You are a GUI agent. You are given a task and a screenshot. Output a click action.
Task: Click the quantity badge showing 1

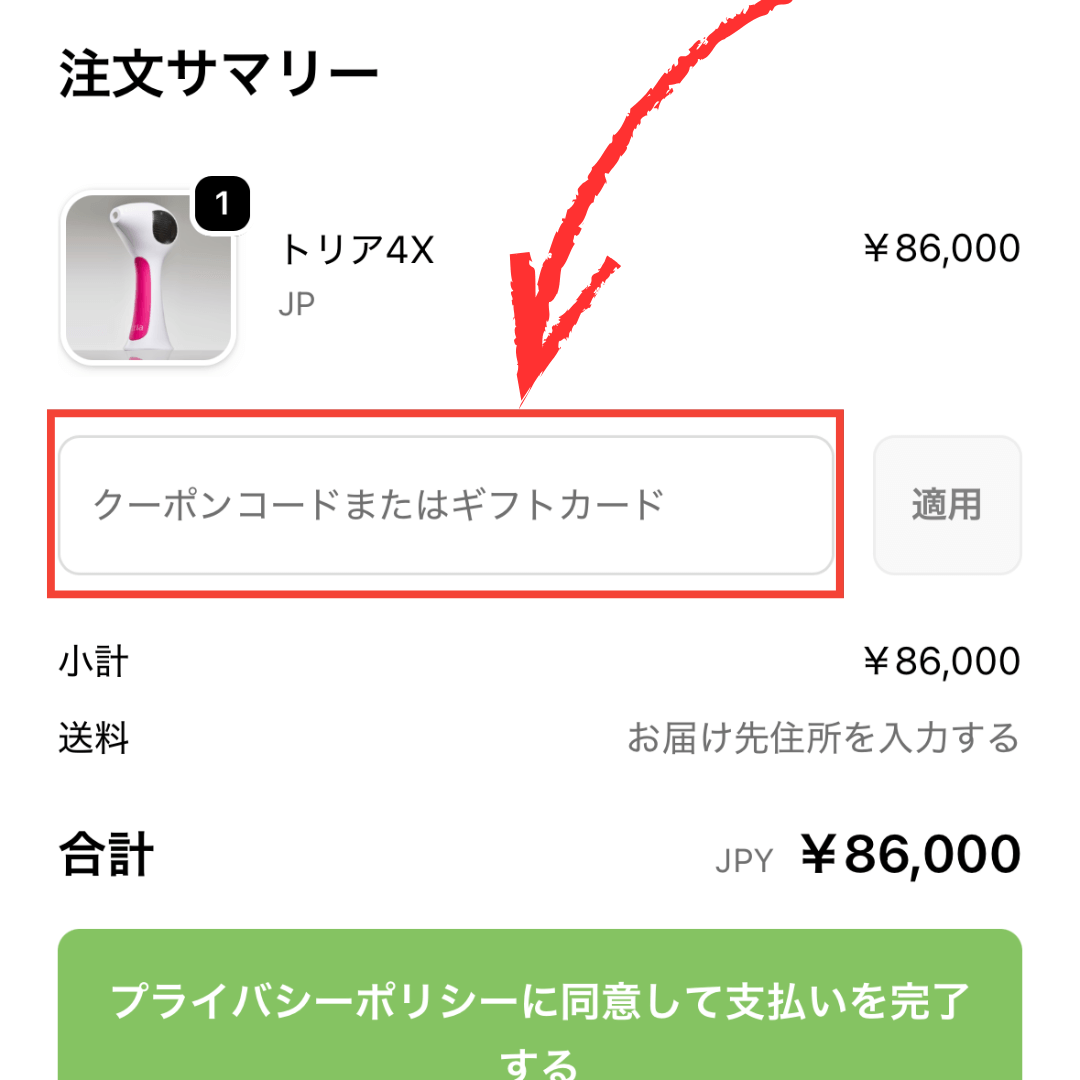222,204
